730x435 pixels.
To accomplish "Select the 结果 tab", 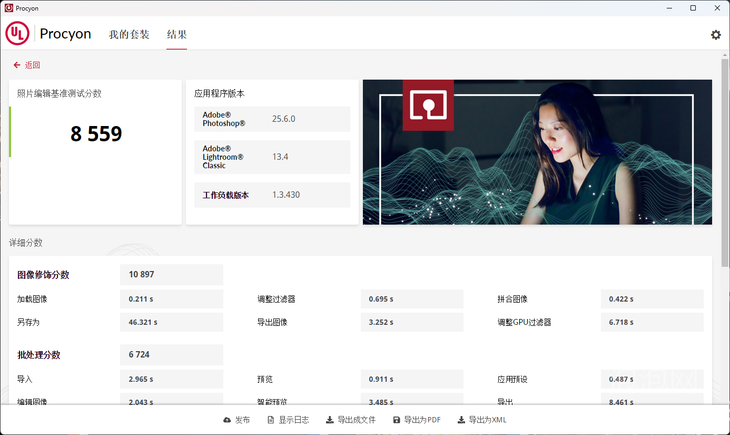I will coord(176,34).
